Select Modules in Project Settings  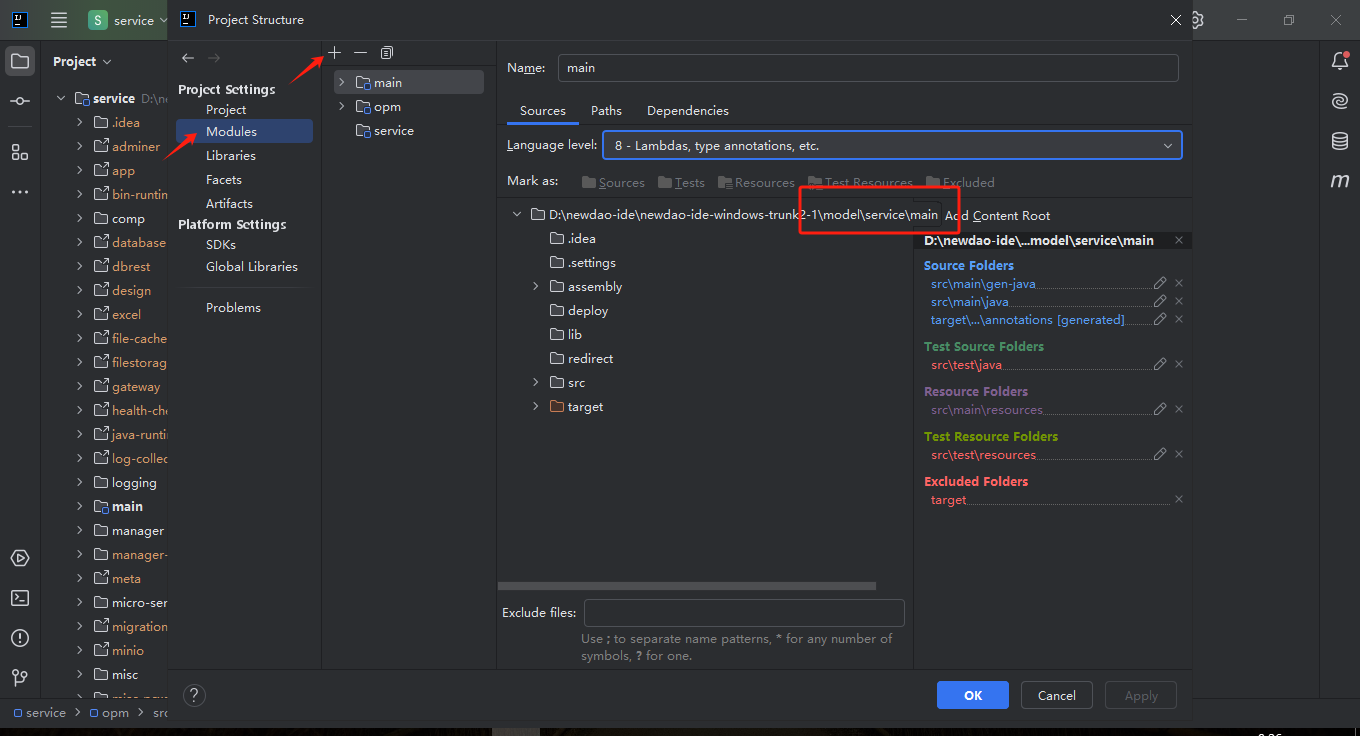pyautogui.click(x=245, y=131)
